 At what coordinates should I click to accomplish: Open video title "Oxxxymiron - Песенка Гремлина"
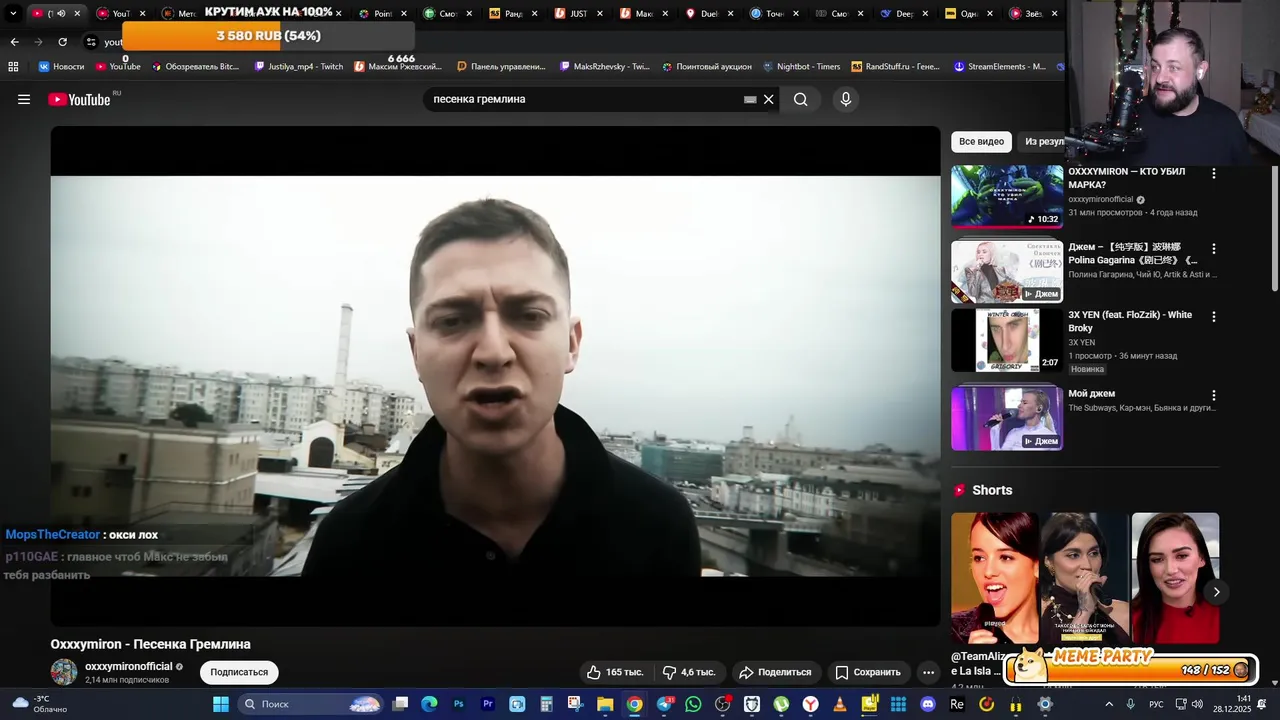[151, 644]
